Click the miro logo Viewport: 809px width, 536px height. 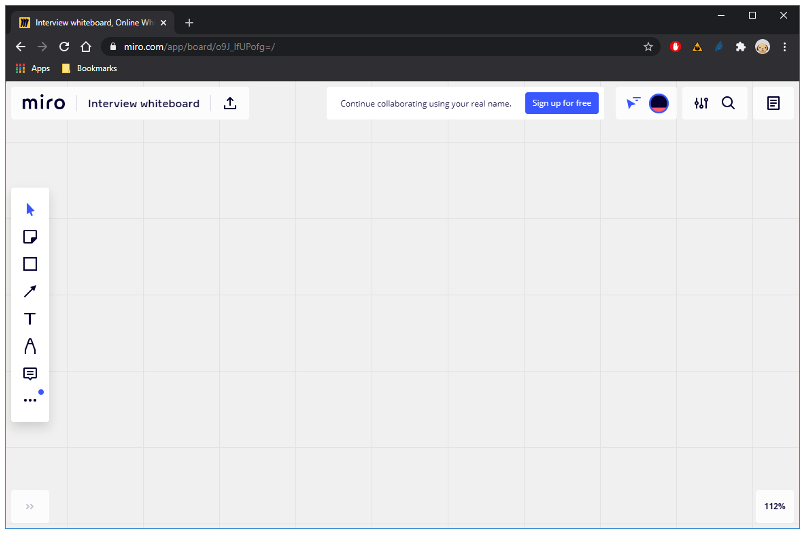tap(44, 103)
